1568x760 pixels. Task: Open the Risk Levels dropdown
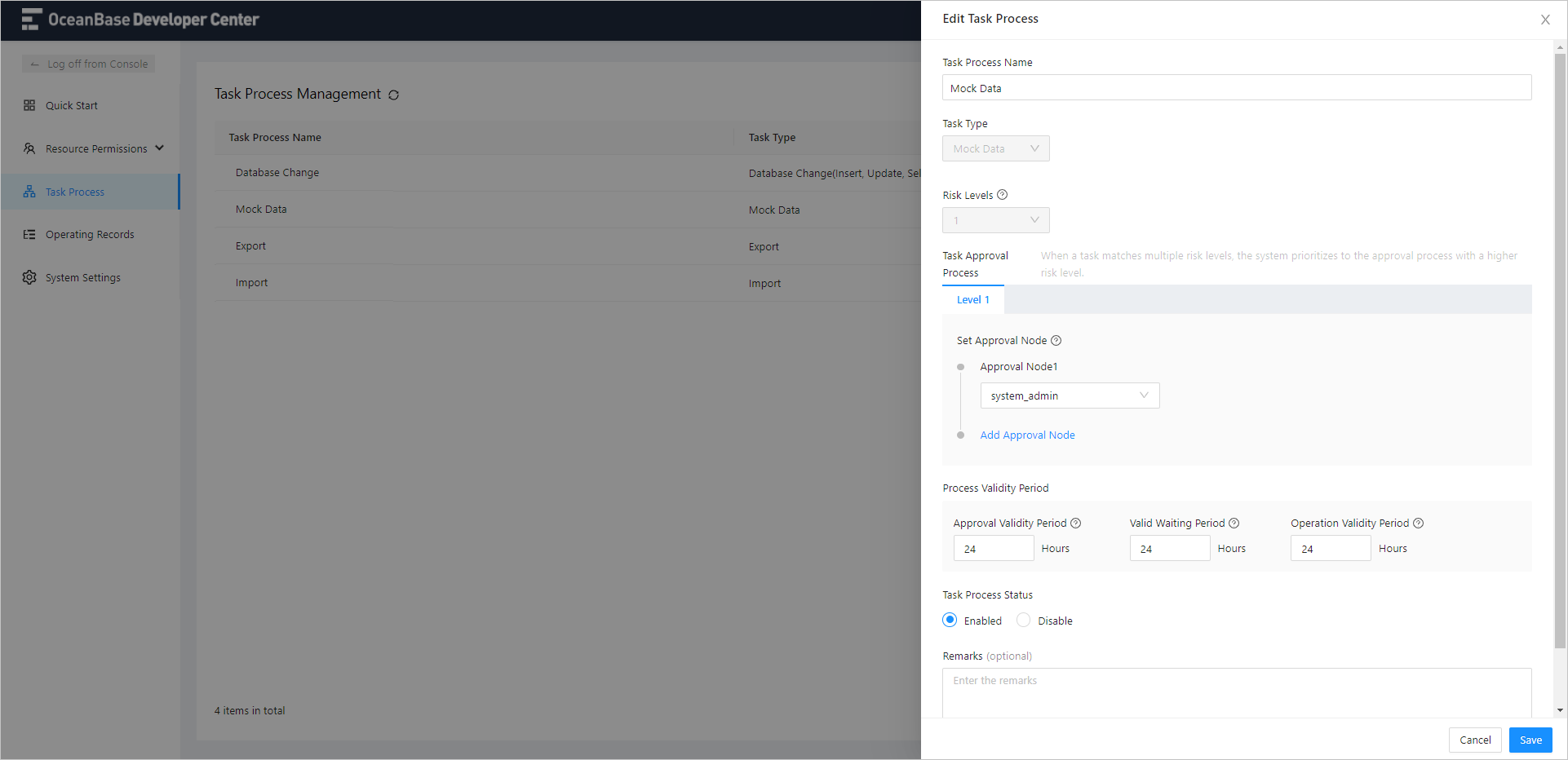tap(996, 220)
